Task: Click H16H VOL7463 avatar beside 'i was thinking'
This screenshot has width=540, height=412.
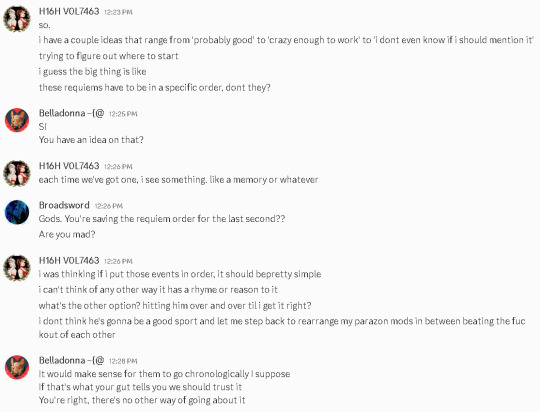Action: tap(17, 268)
